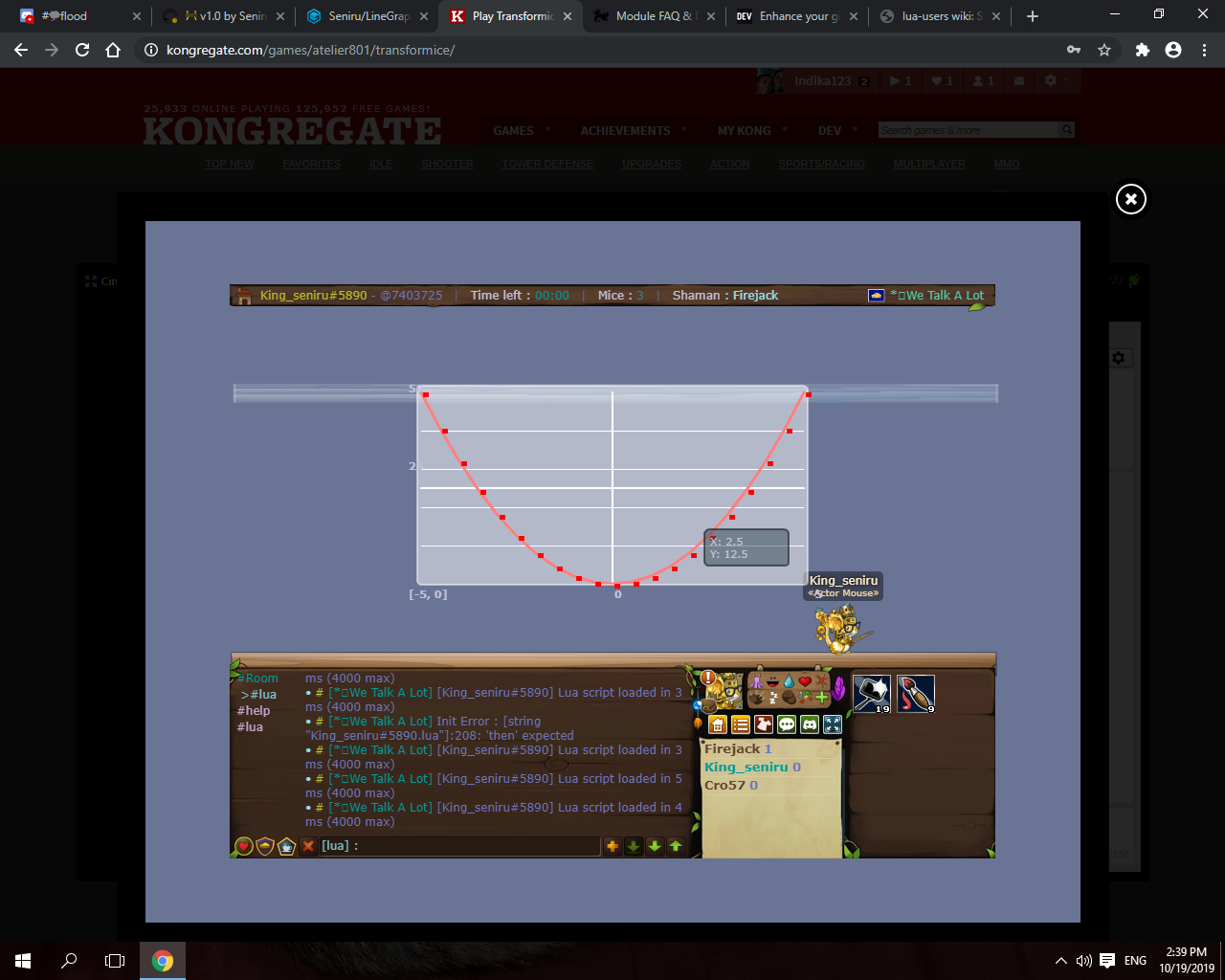Close the game lightbox overlay
Viewport: 1225px width, 980px height.
coord(1130,199)
